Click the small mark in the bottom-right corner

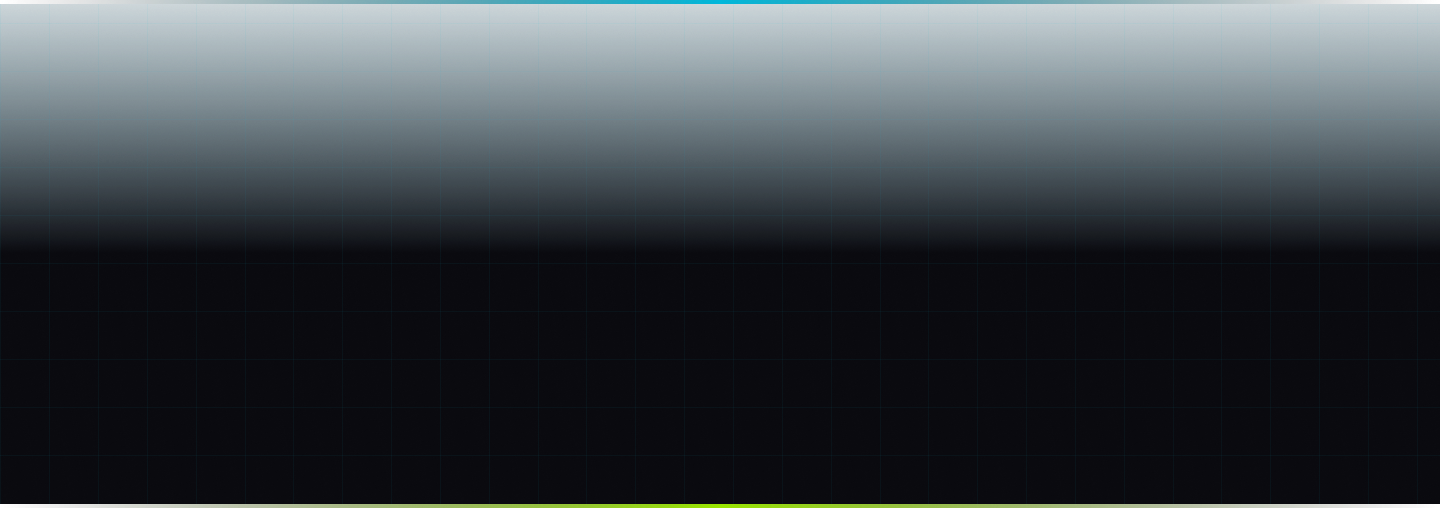(x=1436, y=504)
